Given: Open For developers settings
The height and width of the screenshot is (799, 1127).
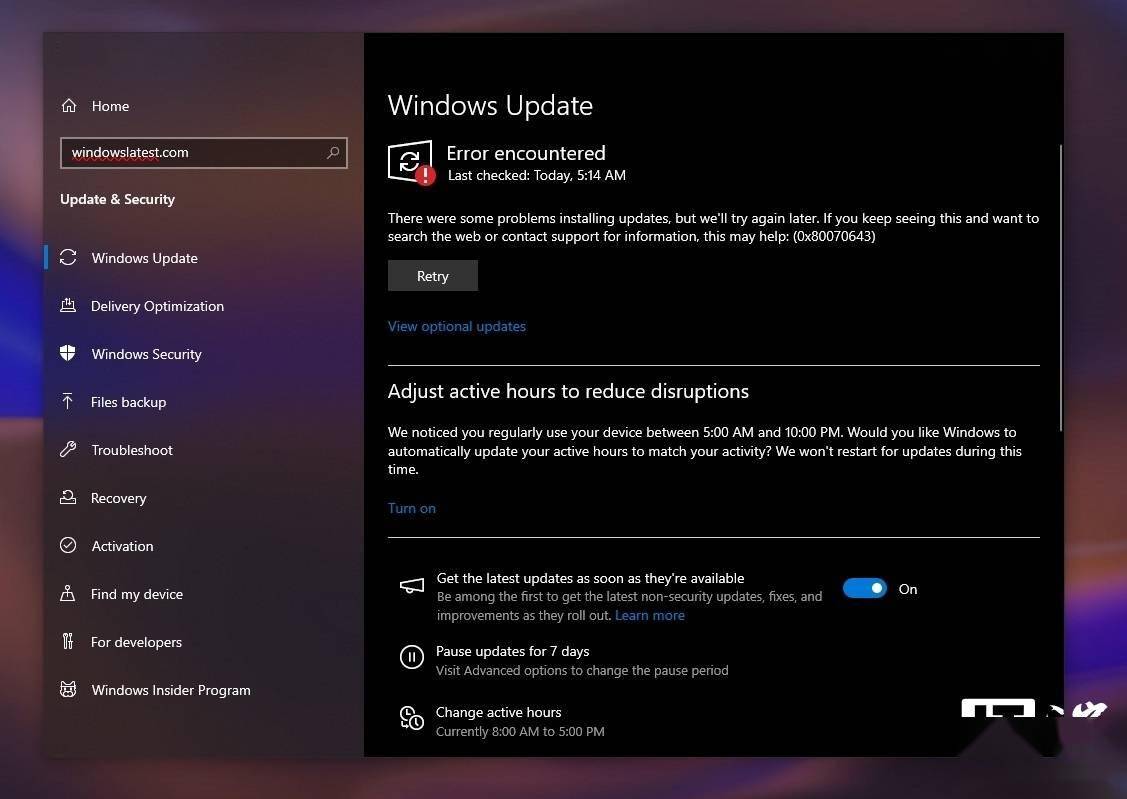Looking at the screenshot, I should pos(136,642).
